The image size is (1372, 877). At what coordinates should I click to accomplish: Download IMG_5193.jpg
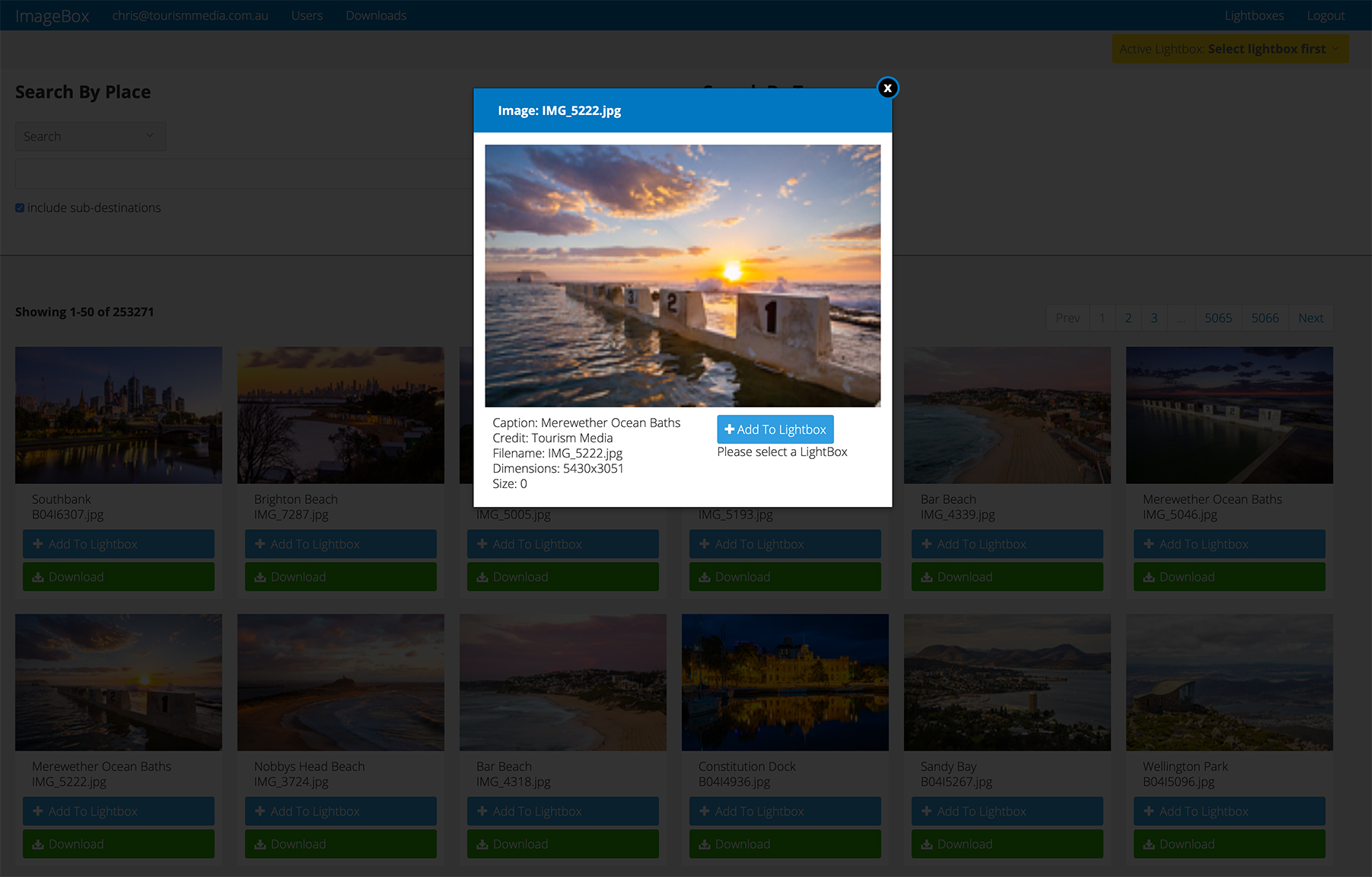point(785,577)
